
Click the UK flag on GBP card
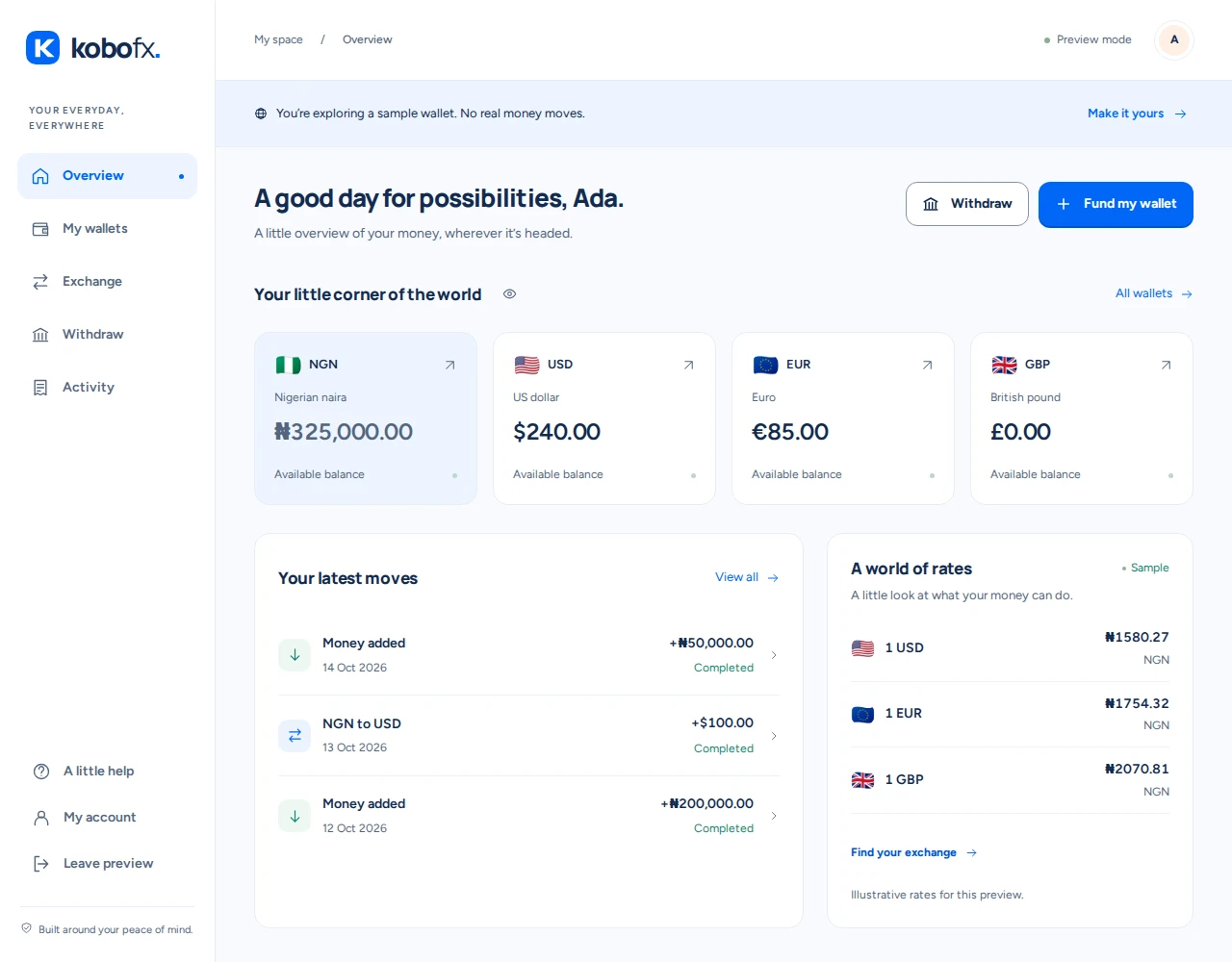click(x=1004, y=365)
